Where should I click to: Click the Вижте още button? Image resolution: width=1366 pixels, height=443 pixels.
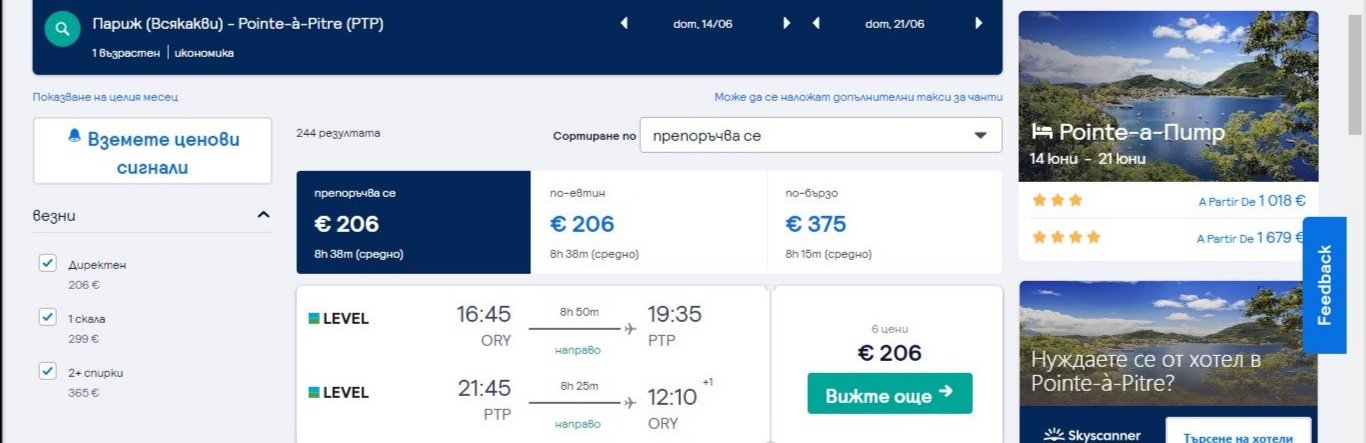[x=889, y=395]
